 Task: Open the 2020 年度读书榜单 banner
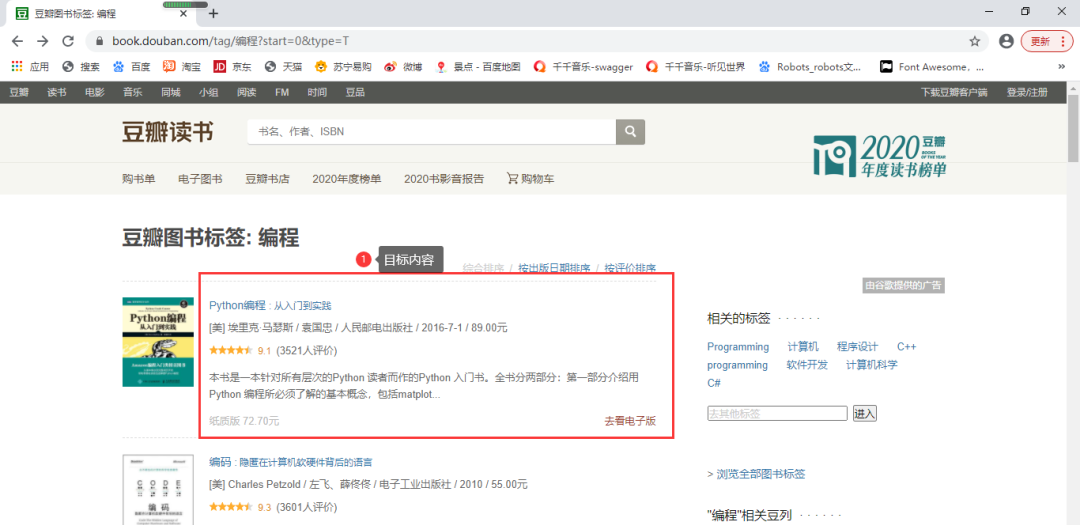(x=880, y=156)
